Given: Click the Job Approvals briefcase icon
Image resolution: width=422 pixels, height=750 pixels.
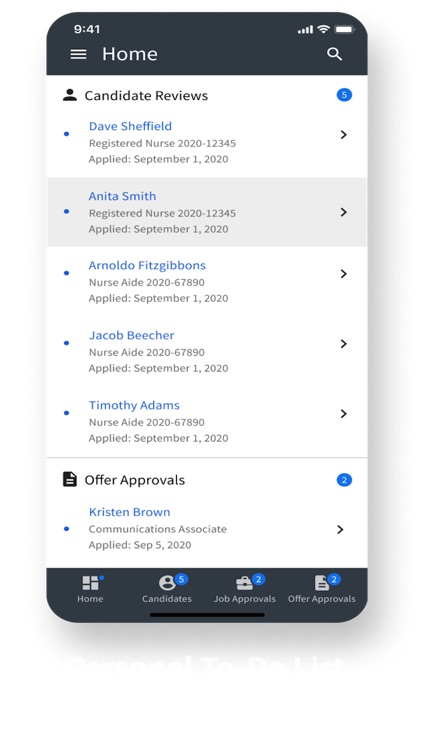Looking at the screenshot, I should [244, 583].
